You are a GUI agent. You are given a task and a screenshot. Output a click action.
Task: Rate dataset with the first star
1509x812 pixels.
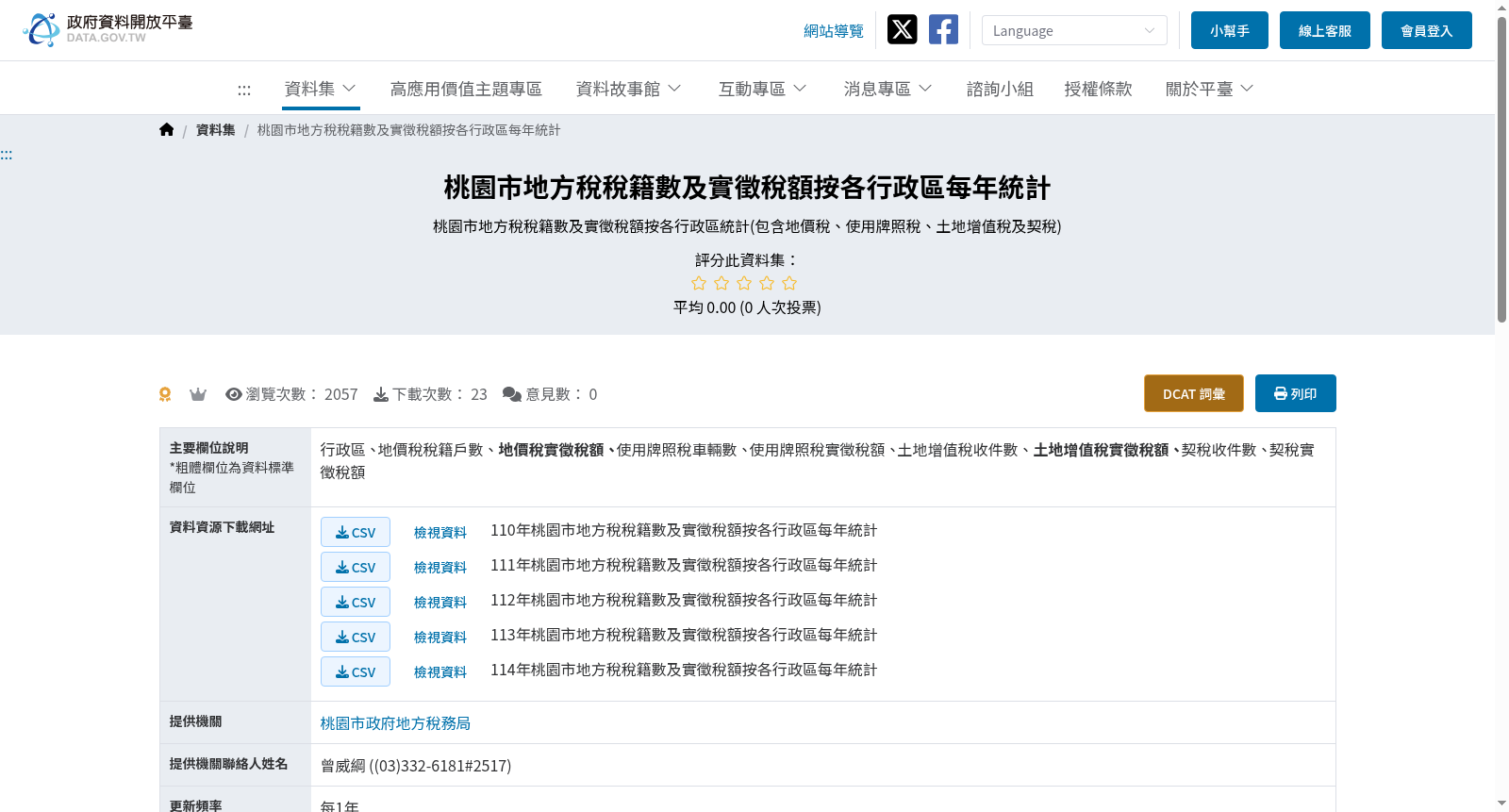(699, 283)
